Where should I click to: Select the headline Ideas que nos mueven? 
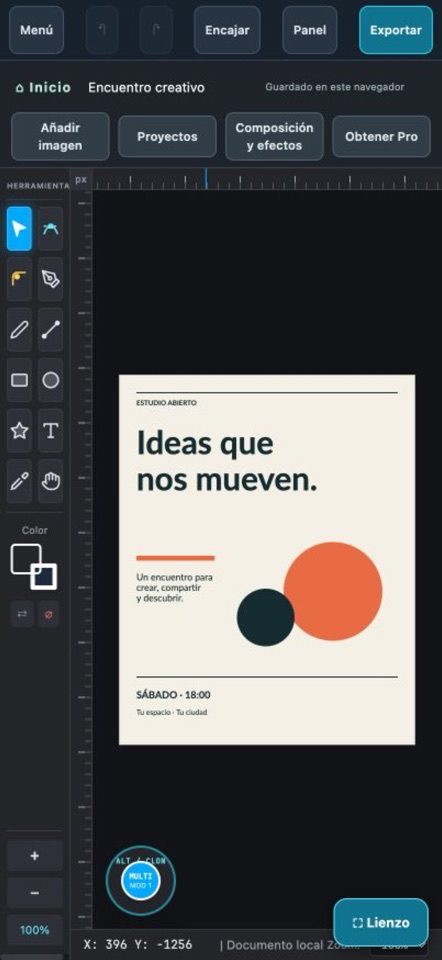coord(227,462)
